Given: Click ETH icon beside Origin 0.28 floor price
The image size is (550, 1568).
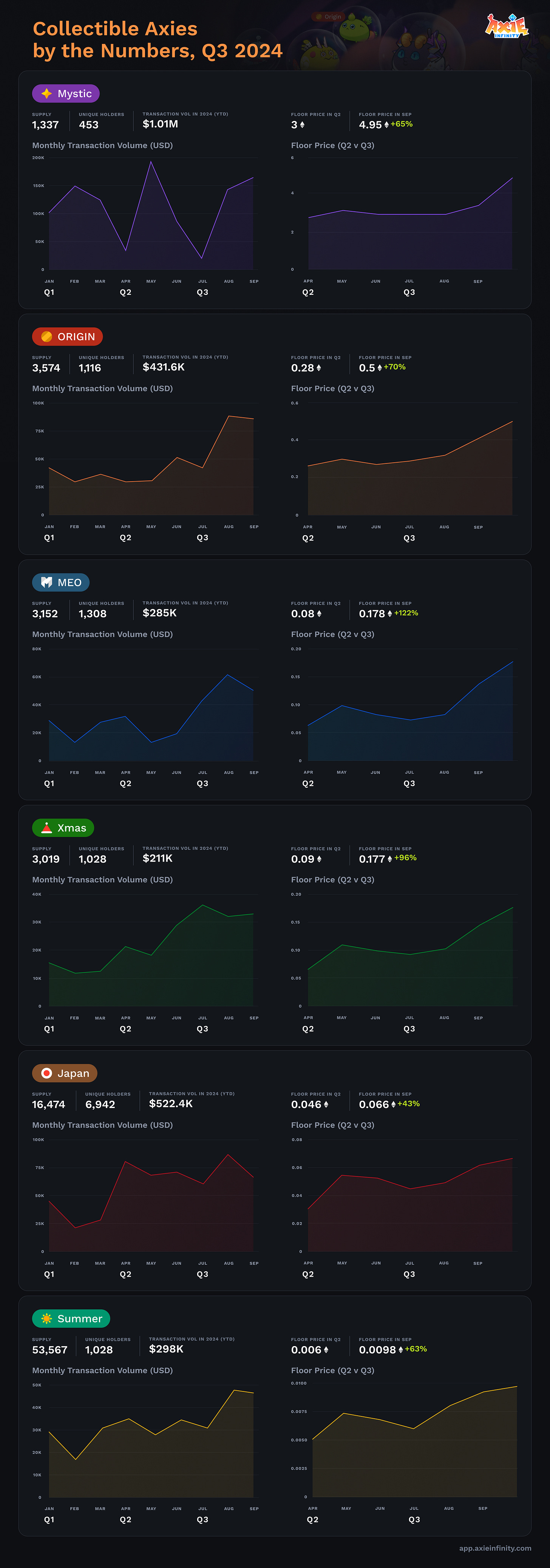Looking at the screenshot, I should [319, 368].
